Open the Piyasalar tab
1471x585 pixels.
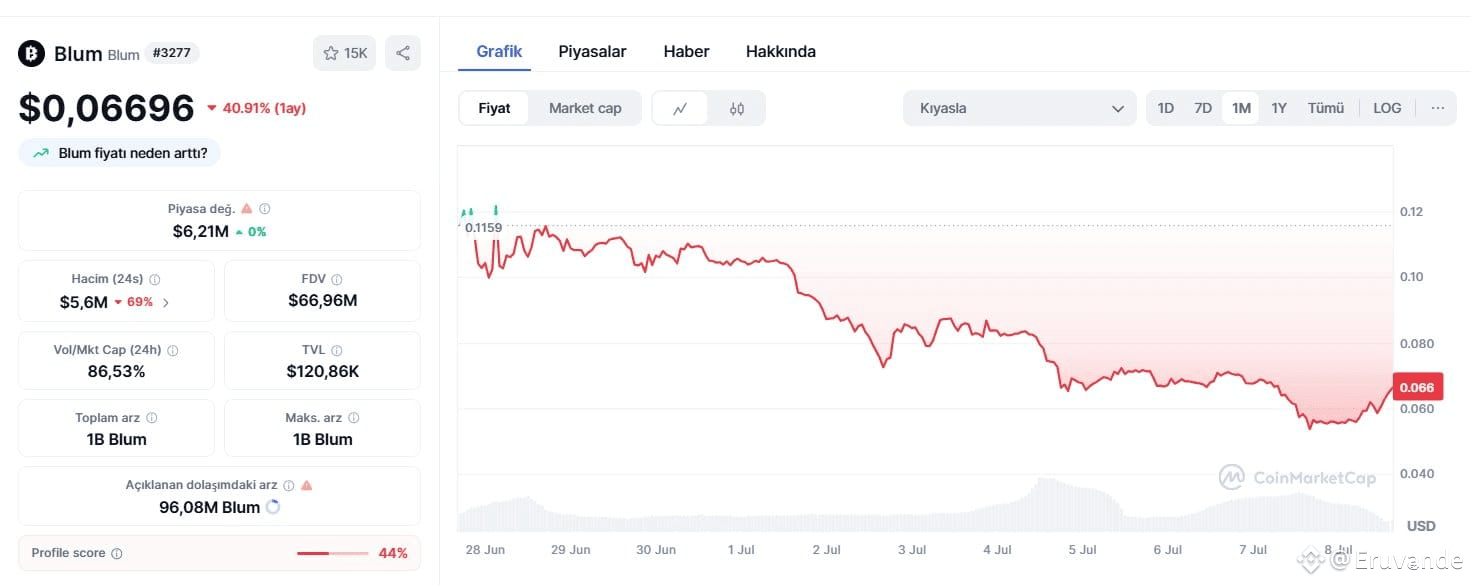(592, 51)
